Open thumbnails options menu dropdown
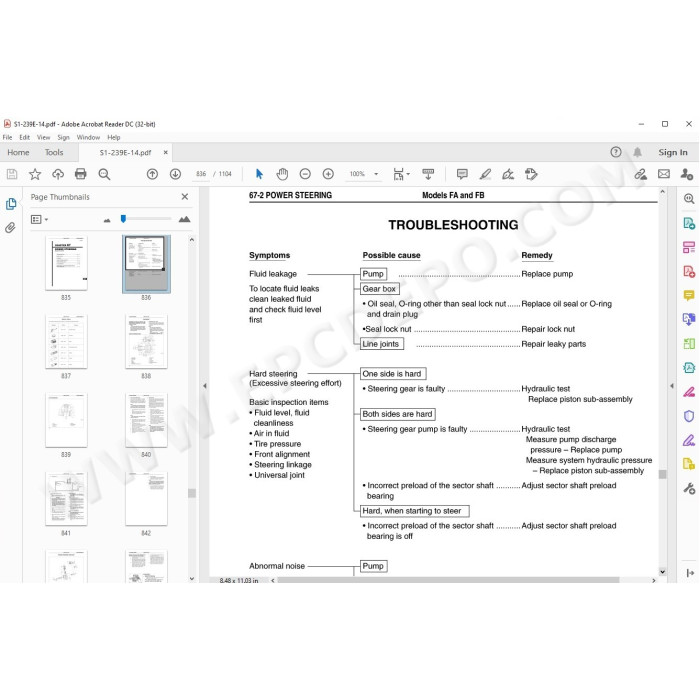 [39, 219]
